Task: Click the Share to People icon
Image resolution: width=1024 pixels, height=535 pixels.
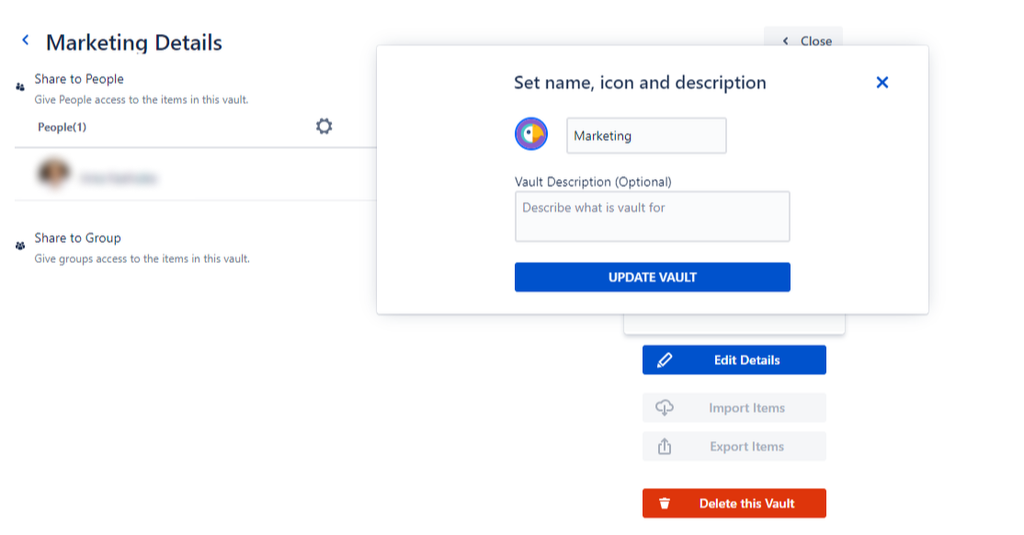Action: pyautogui.click(x=21, y=87)
